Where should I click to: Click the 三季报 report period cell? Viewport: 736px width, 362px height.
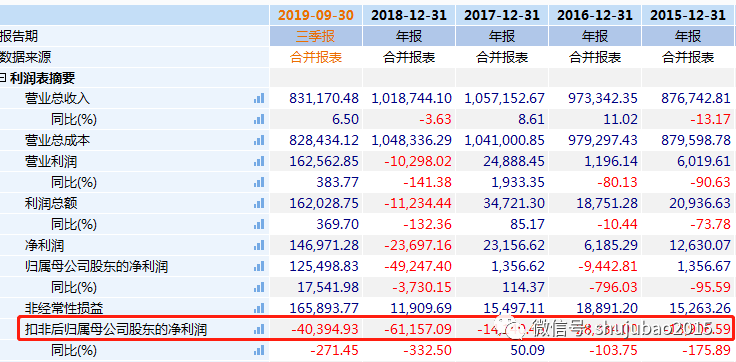[316, 36]
